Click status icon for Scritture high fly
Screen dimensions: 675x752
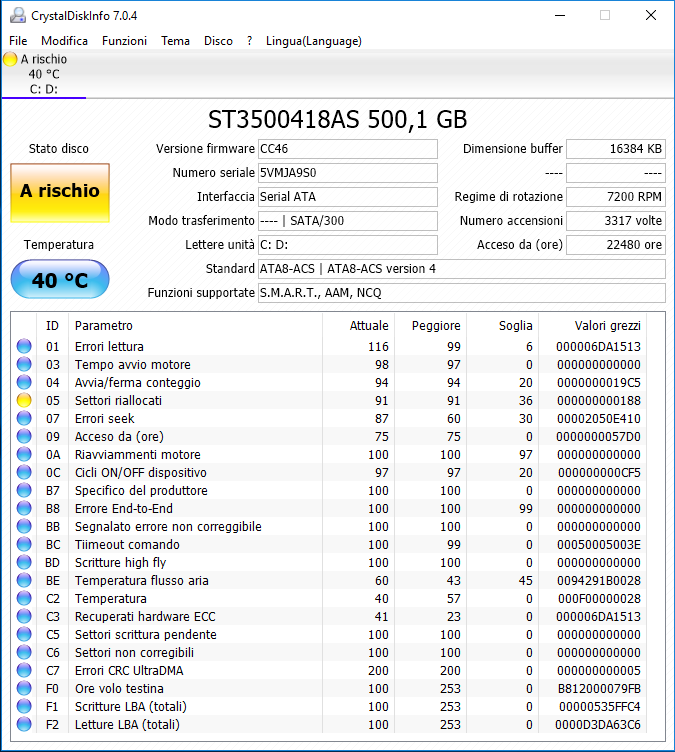point(24,562)
